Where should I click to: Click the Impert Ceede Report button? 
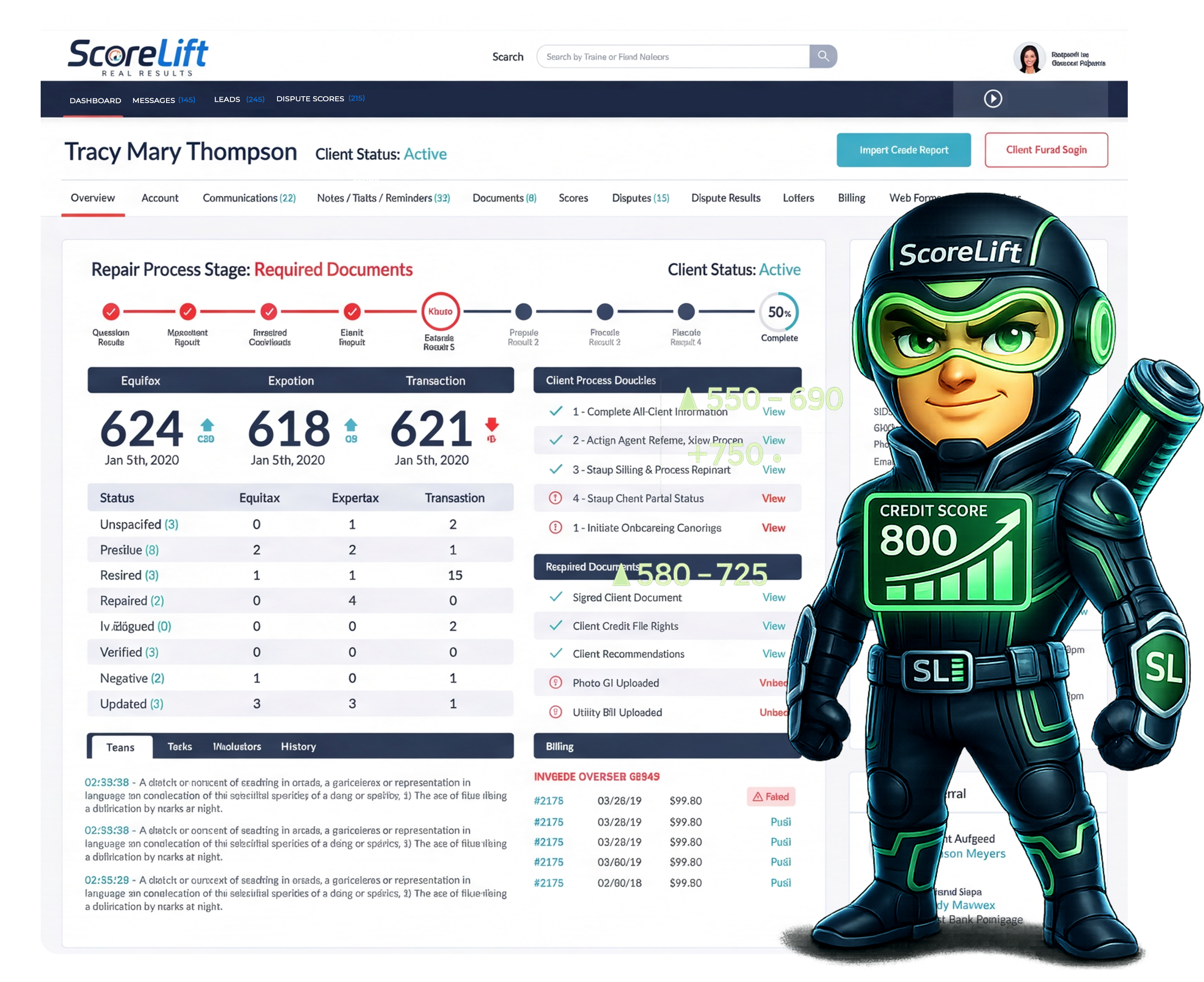pyautogui.click(x=903, y=150)
